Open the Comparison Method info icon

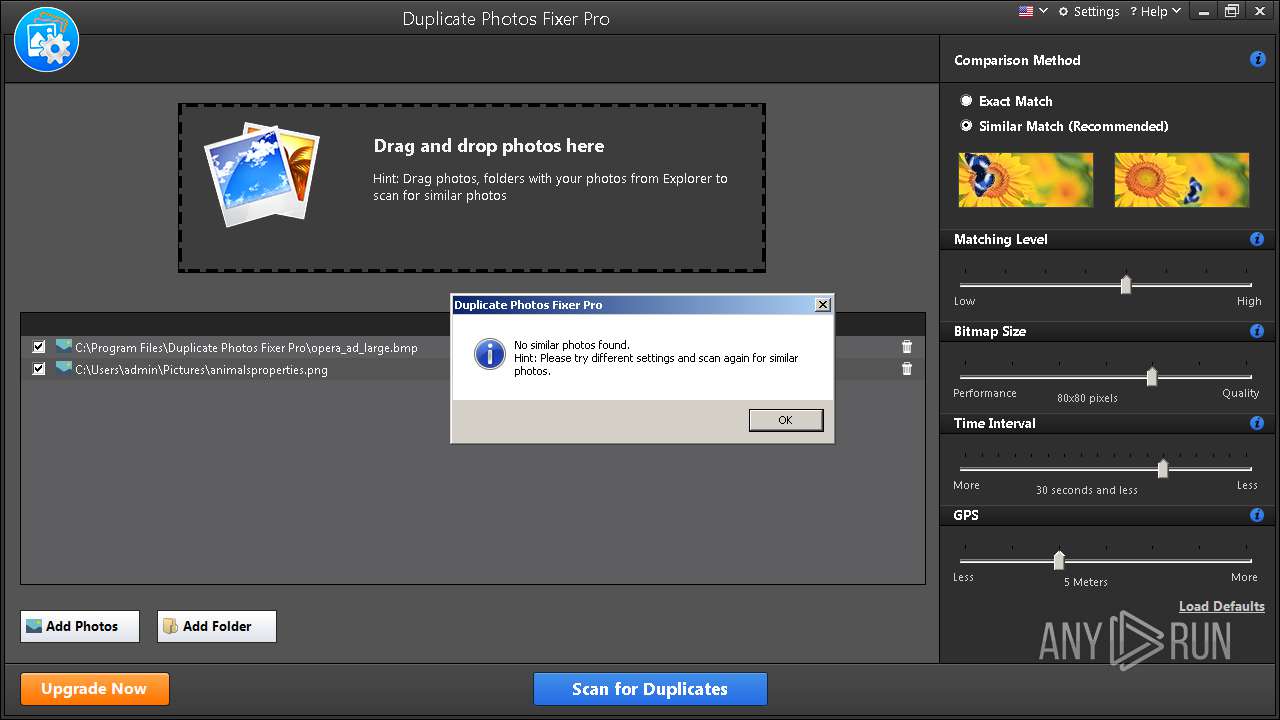[1258, 60]
